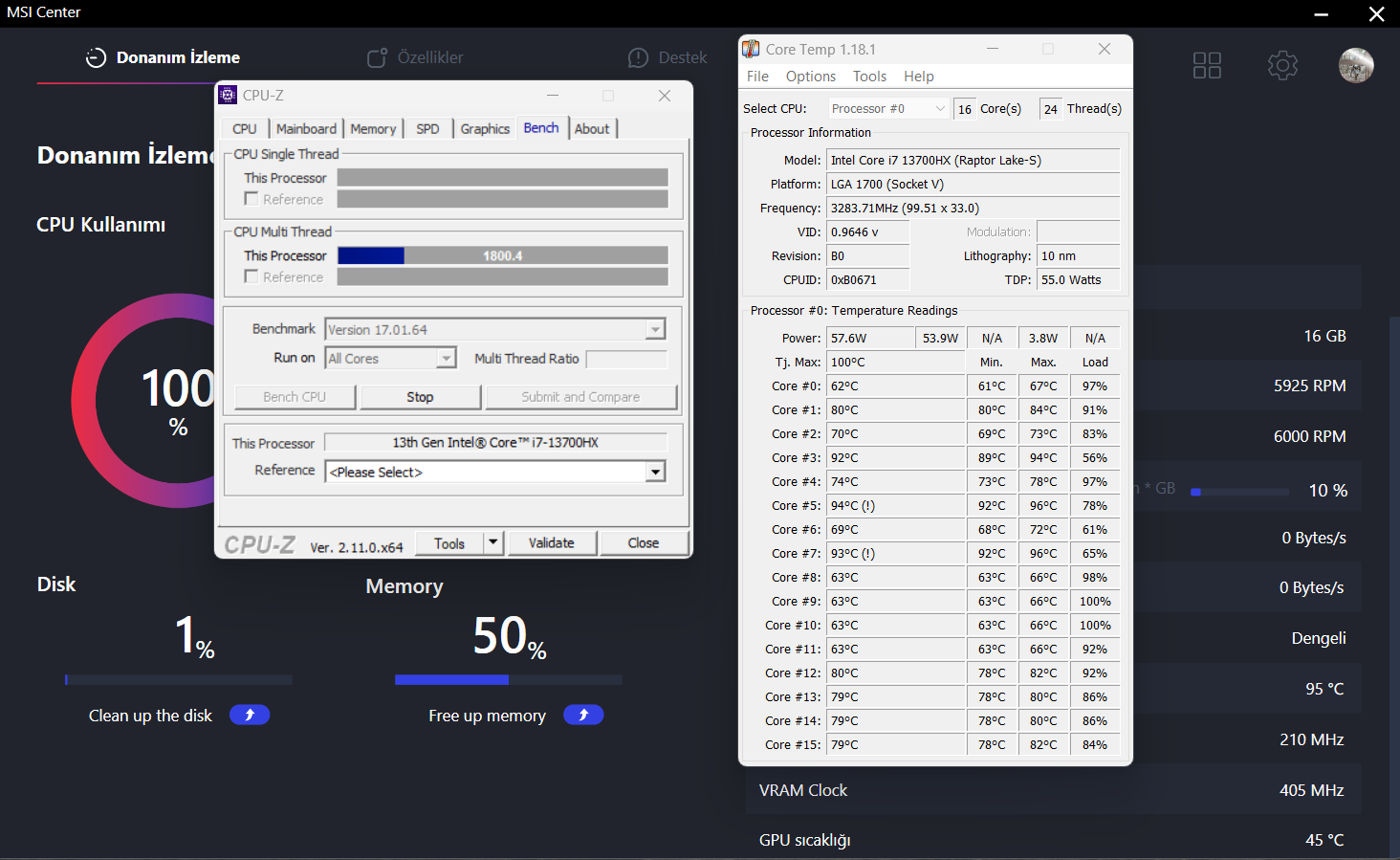Click the Memory 50% usage bar
This screenshot has width=1400, height=860.
pos(509,679)
